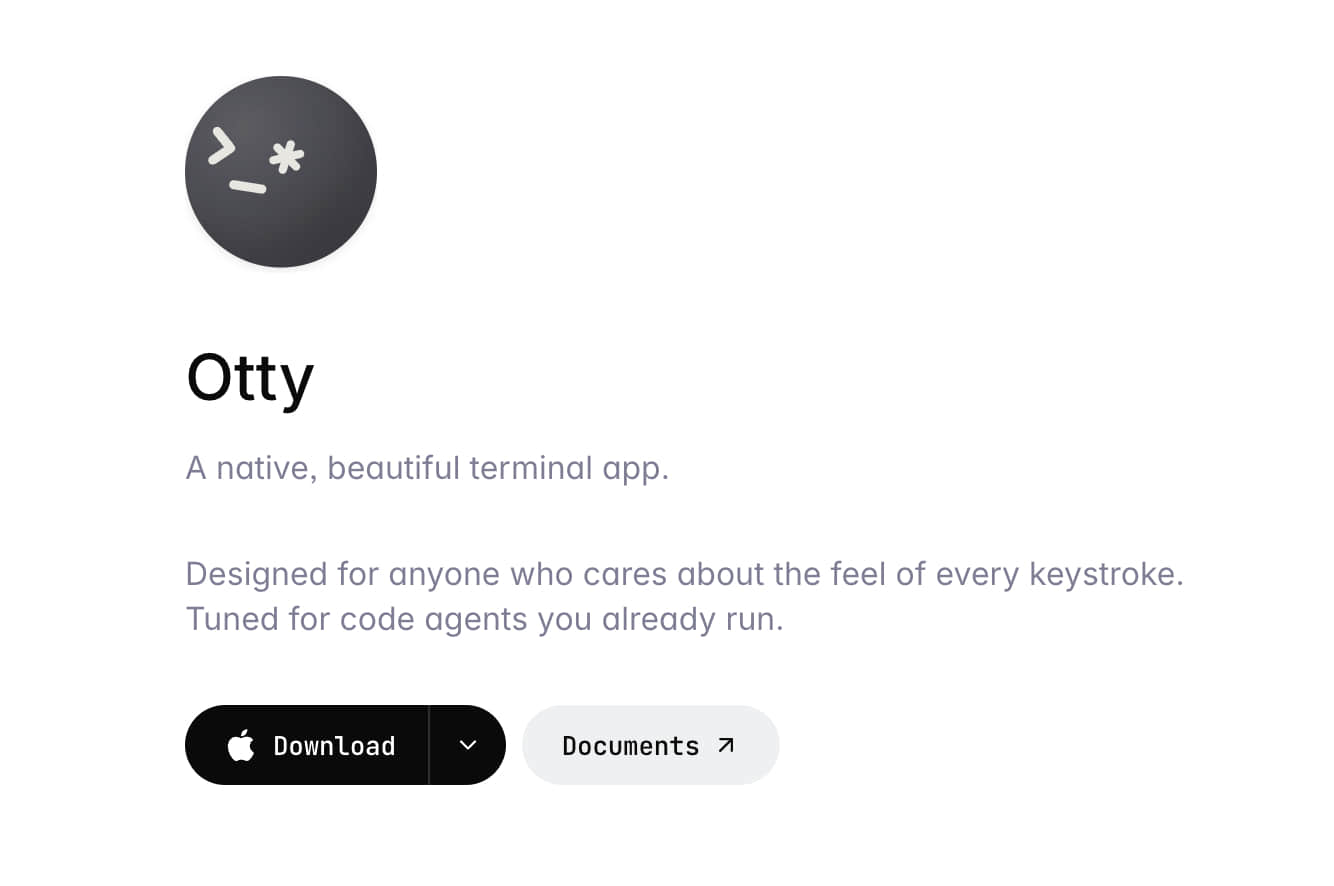This screenshot has height=886, width=1334.
Task: Click the Apple logo in the Download button
Action: click(241, 745)
